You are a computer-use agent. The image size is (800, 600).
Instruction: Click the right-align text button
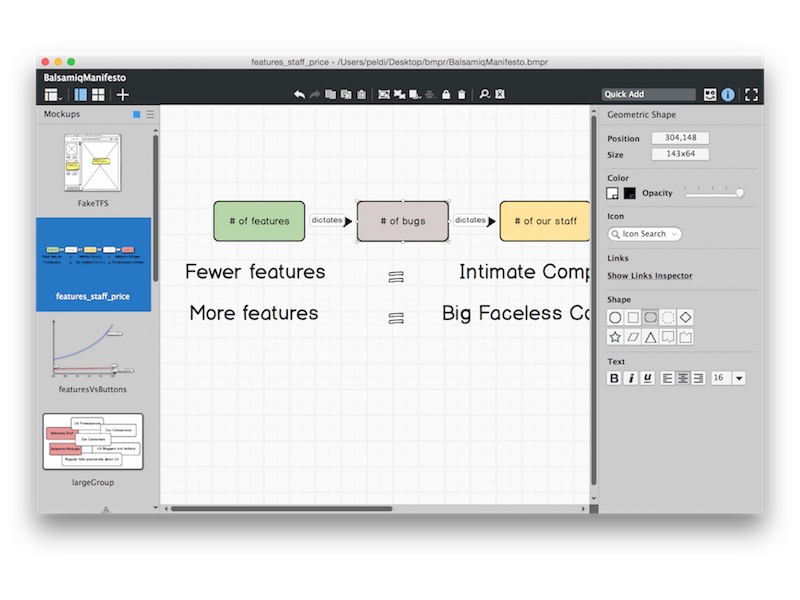[x=698, y=378]
